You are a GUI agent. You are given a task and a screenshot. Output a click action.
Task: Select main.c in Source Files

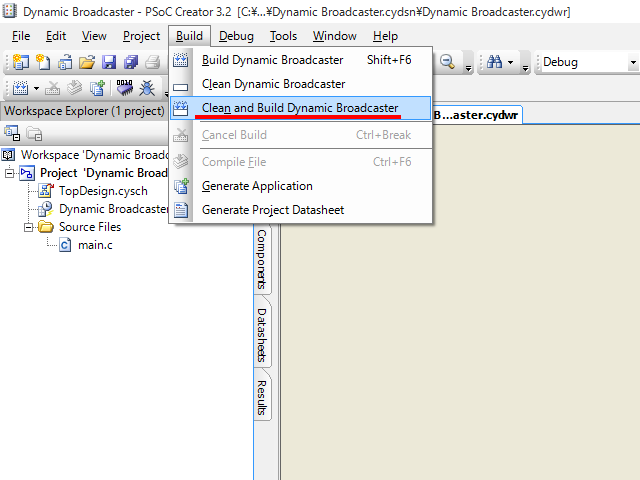95,245
